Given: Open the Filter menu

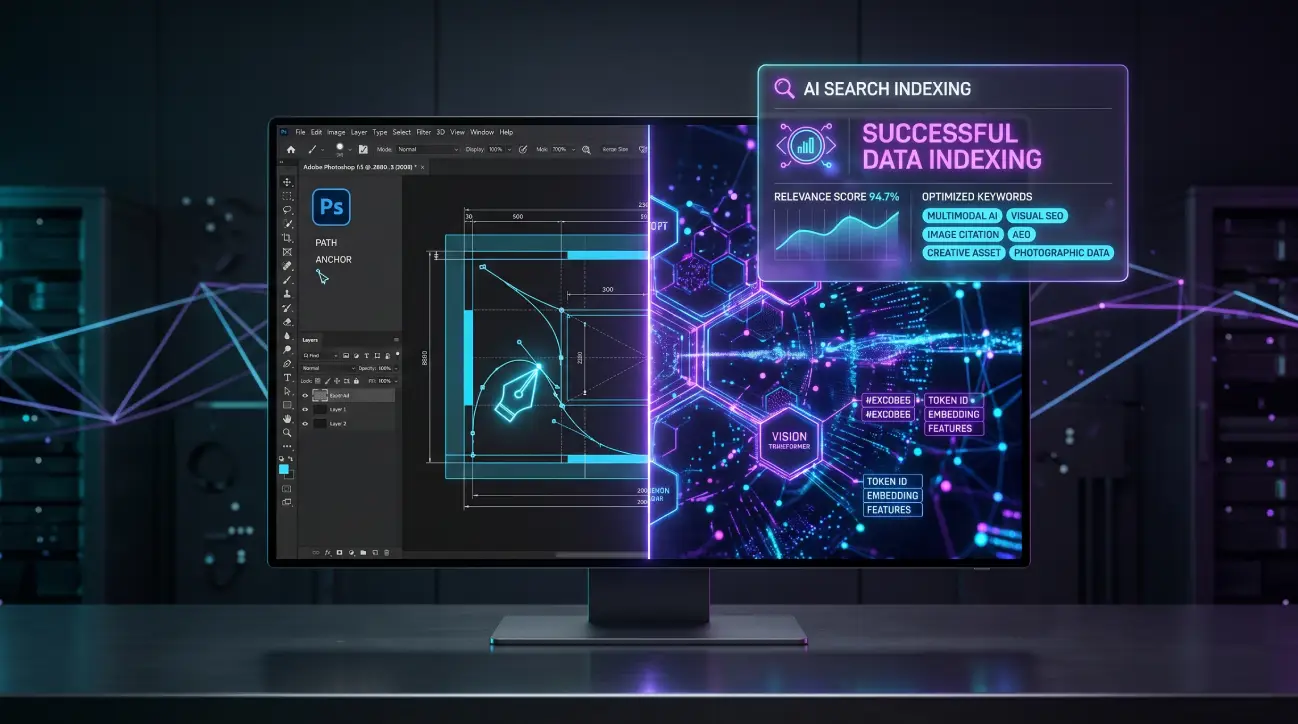Looking at the screenshot, I should tap(424, 132).
